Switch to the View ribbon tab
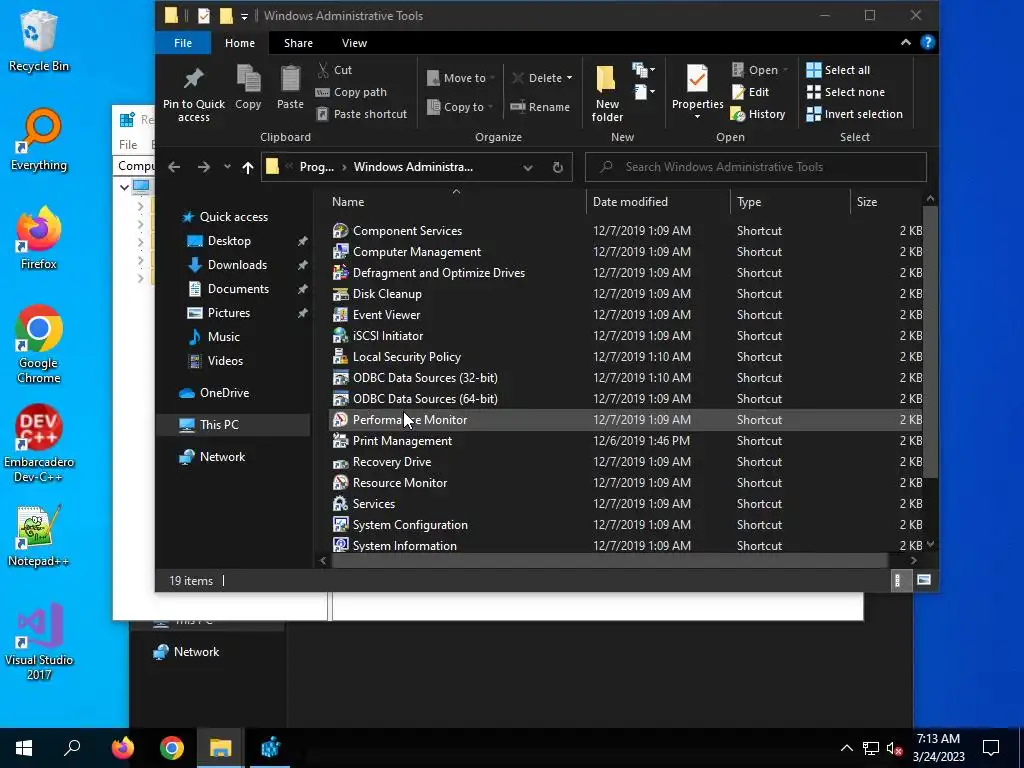 (354, 43)
